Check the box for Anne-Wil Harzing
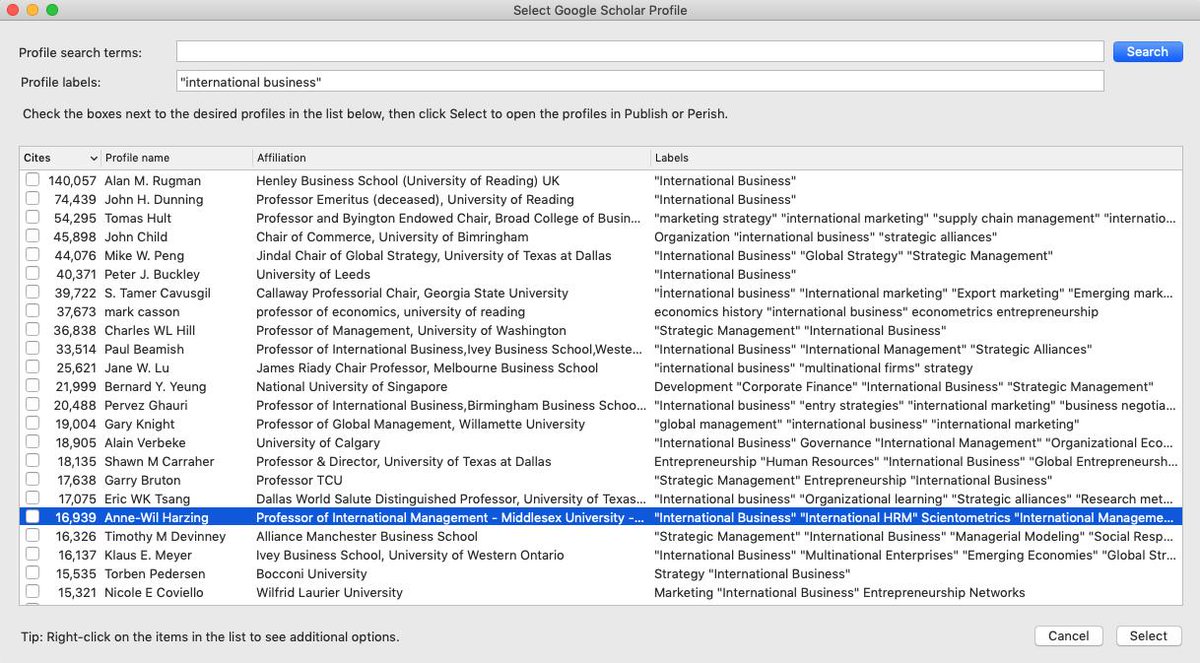The width and height of the screenshot is (1200, 663). click(x=33, y=517)
